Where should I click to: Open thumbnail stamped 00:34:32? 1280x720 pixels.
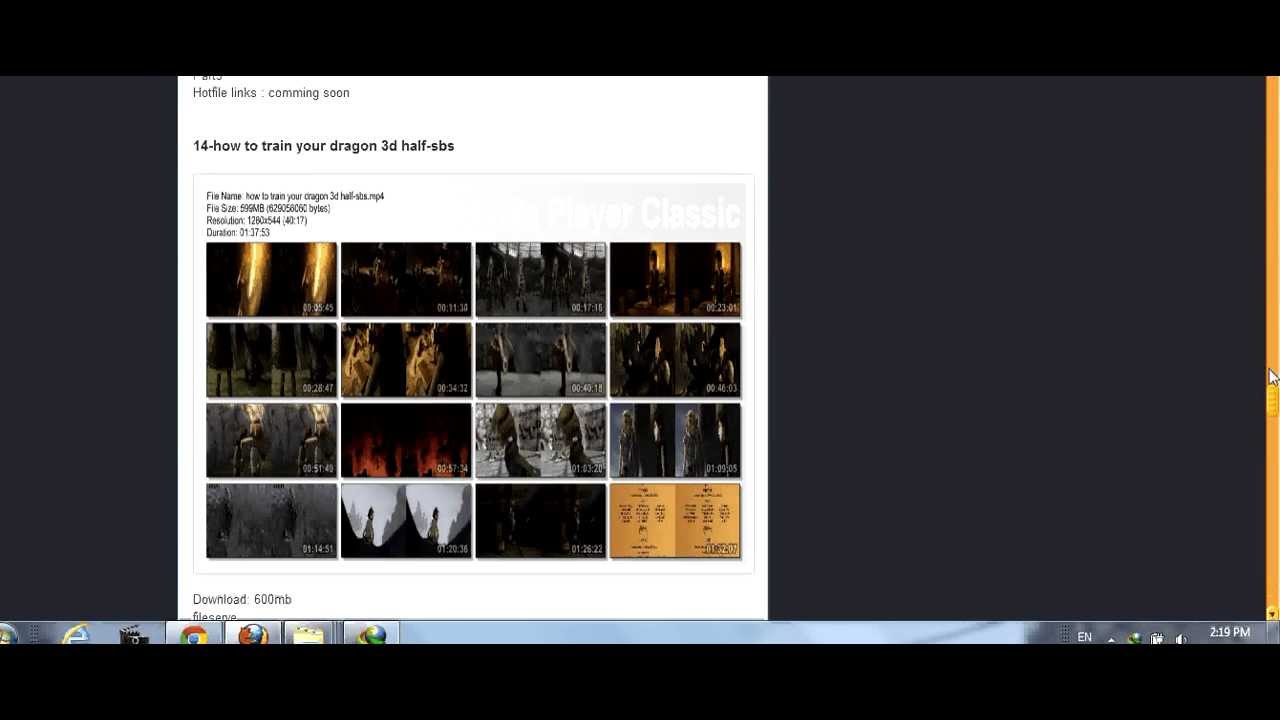[x=406, y=359]
